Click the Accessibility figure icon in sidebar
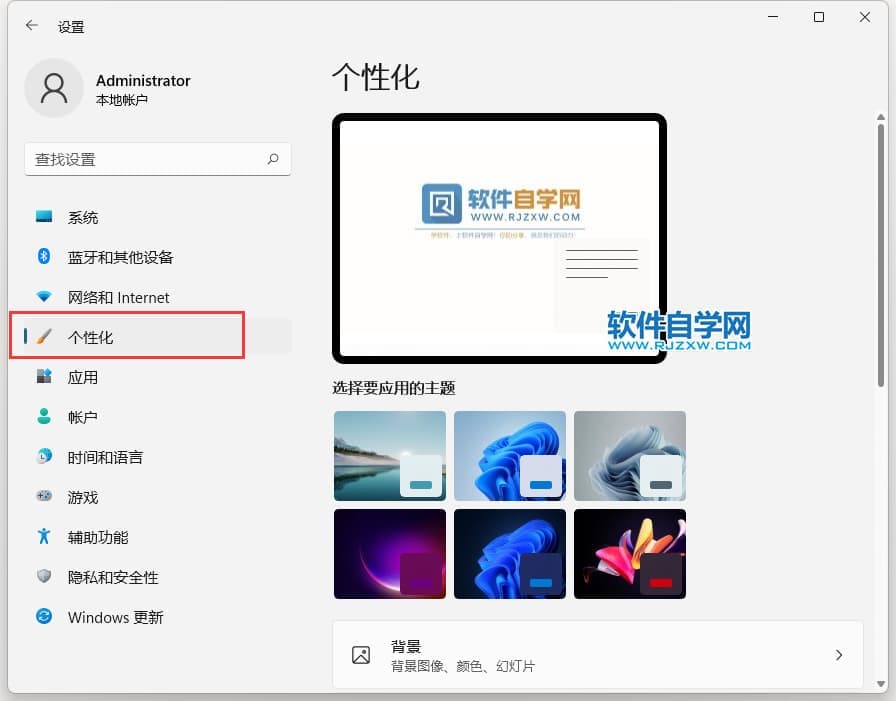This screenshot has height=701, width=896. [x=44, y=537]
